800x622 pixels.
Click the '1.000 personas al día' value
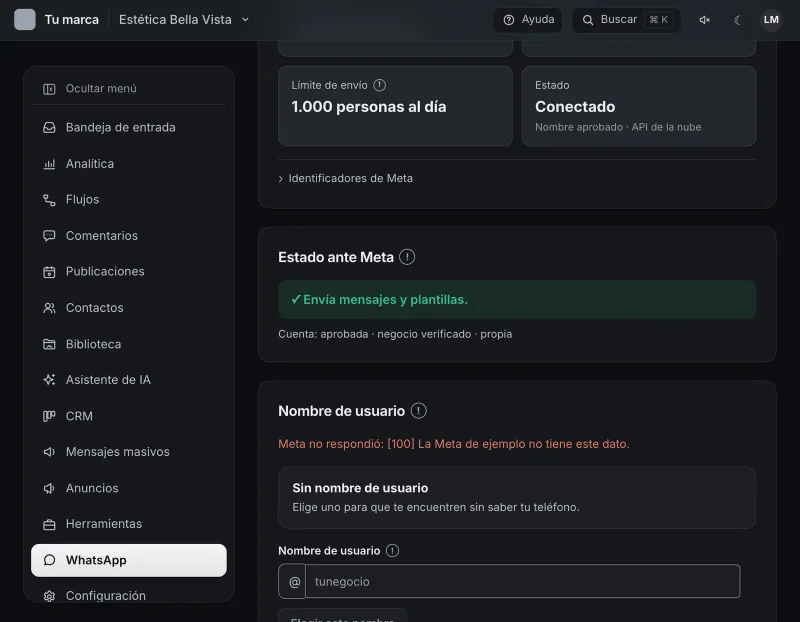[x=368, y=107]
